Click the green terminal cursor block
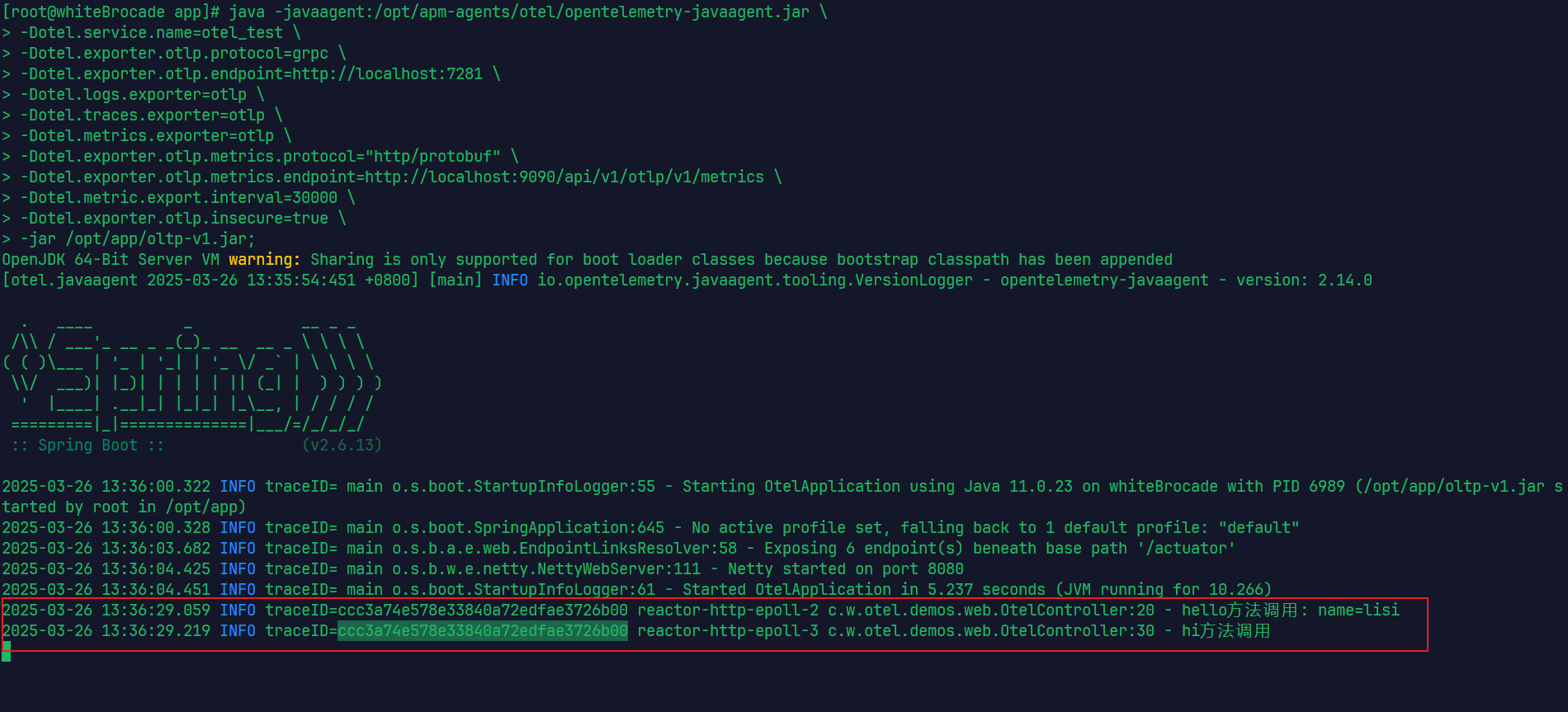The width and height of the screenshot is (1568, 712). [x=6, y=652]
